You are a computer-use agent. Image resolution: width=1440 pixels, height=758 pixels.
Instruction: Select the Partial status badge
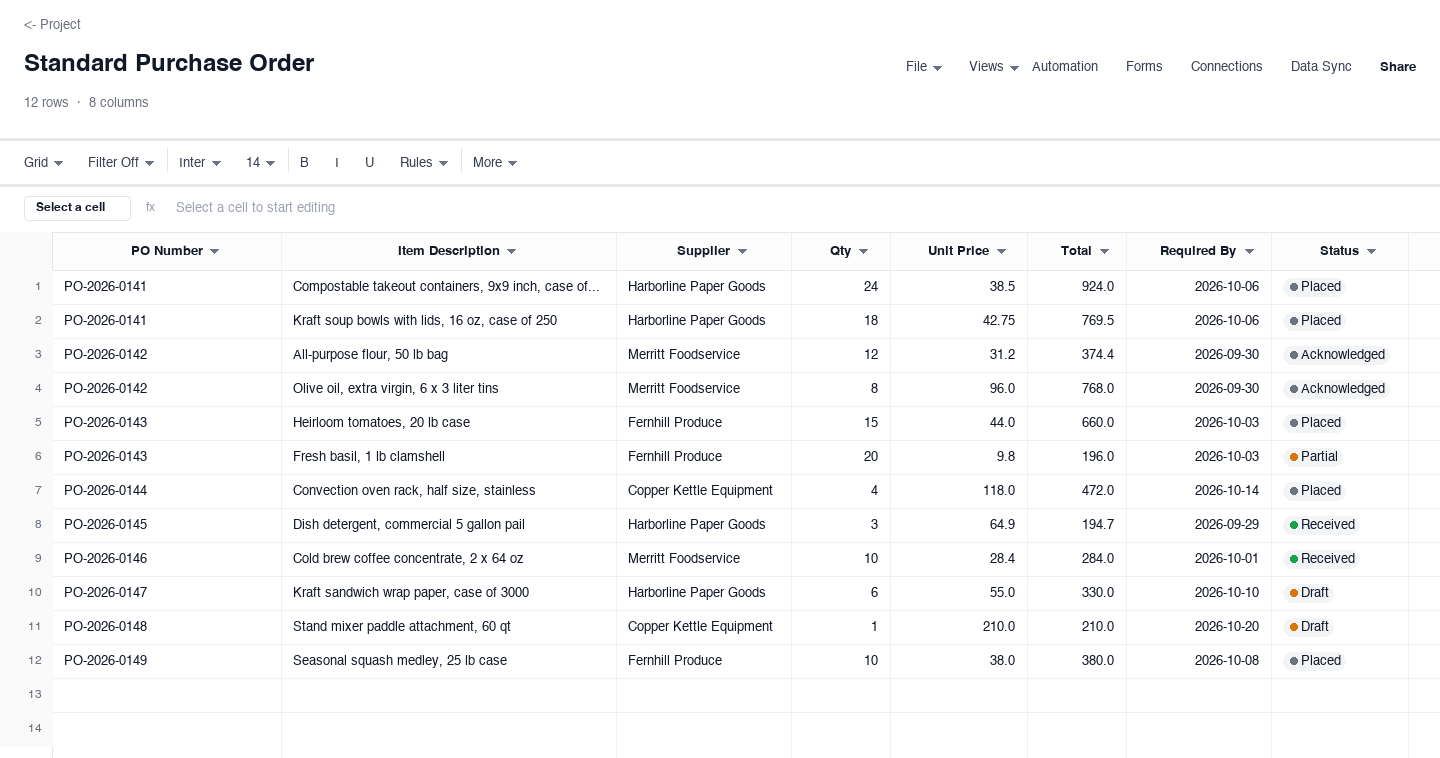tap(1314, 457)
